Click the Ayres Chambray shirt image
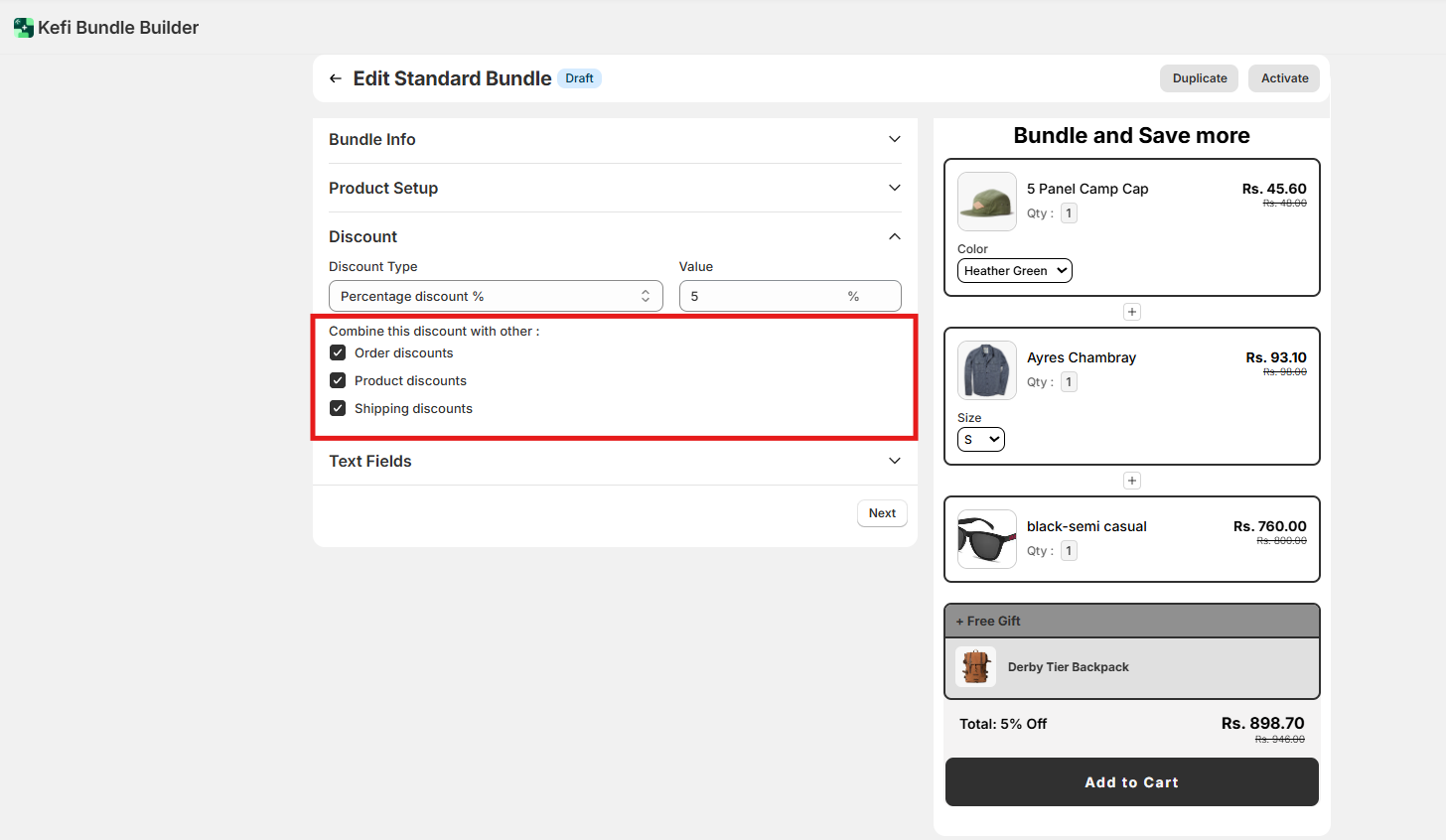Screen dimensions: 1446x840 (x=986, y=370)
